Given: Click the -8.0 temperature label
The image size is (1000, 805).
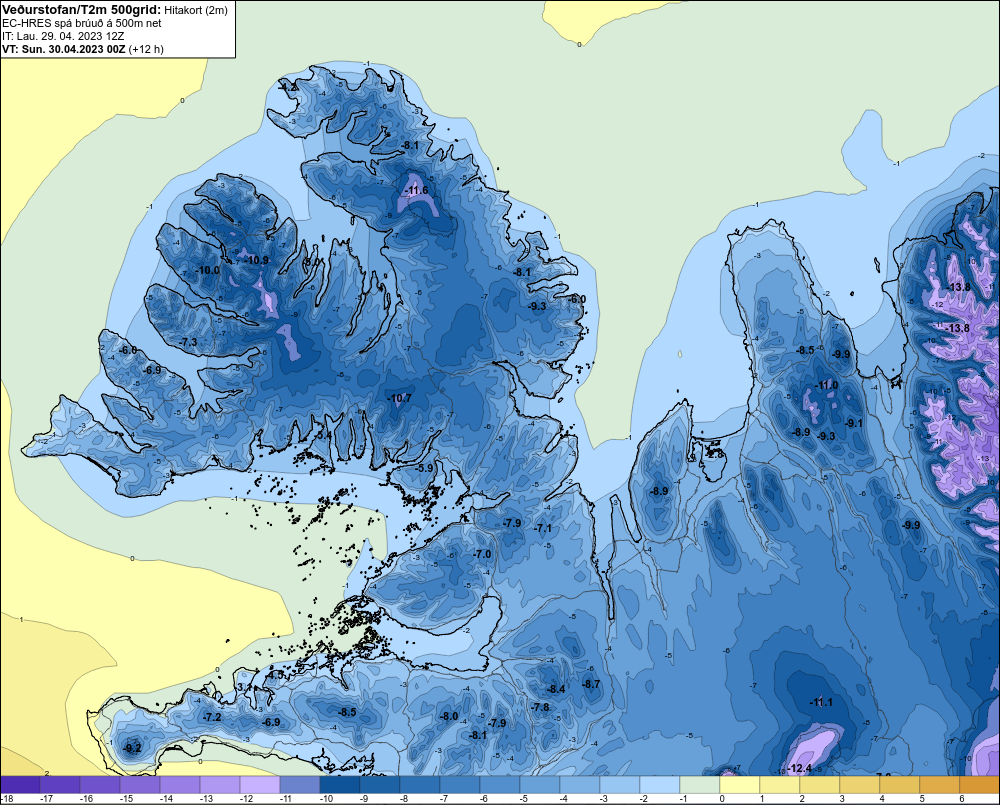Looking at the screenshot, I should click(449, 716).
